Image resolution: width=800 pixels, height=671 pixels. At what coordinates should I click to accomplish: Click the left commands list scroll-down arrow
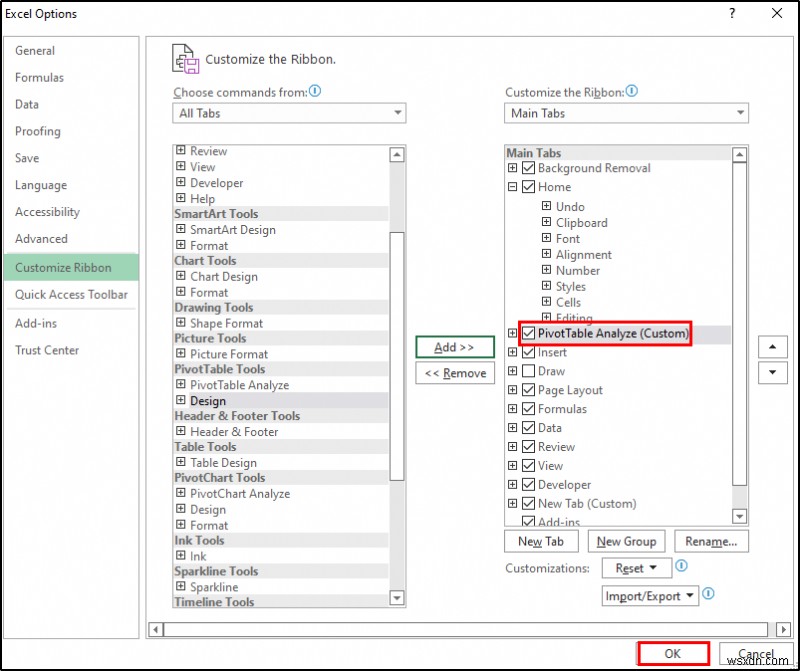398,600
